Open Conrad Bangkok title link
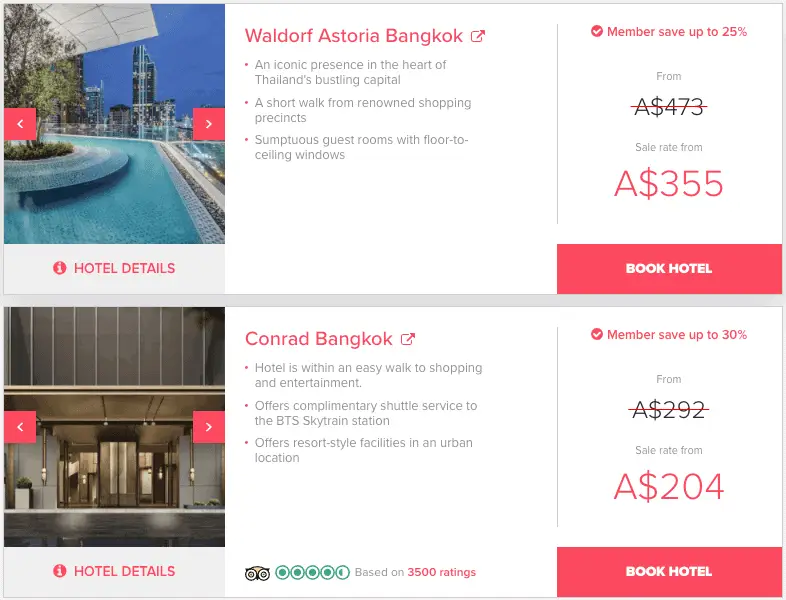Image resolution: width=786 pixels, height=600 pixels. (319, 339)
